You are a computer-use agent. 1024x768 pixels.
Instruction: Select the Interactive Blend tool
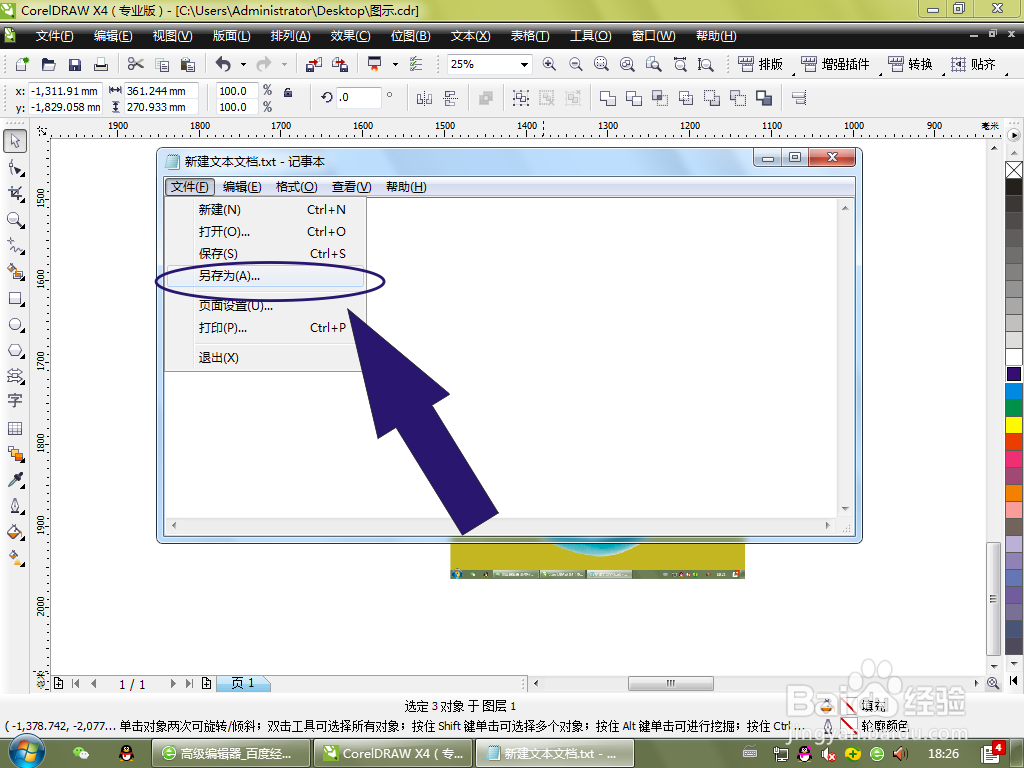pyautogui.click(x=15, y=454)
